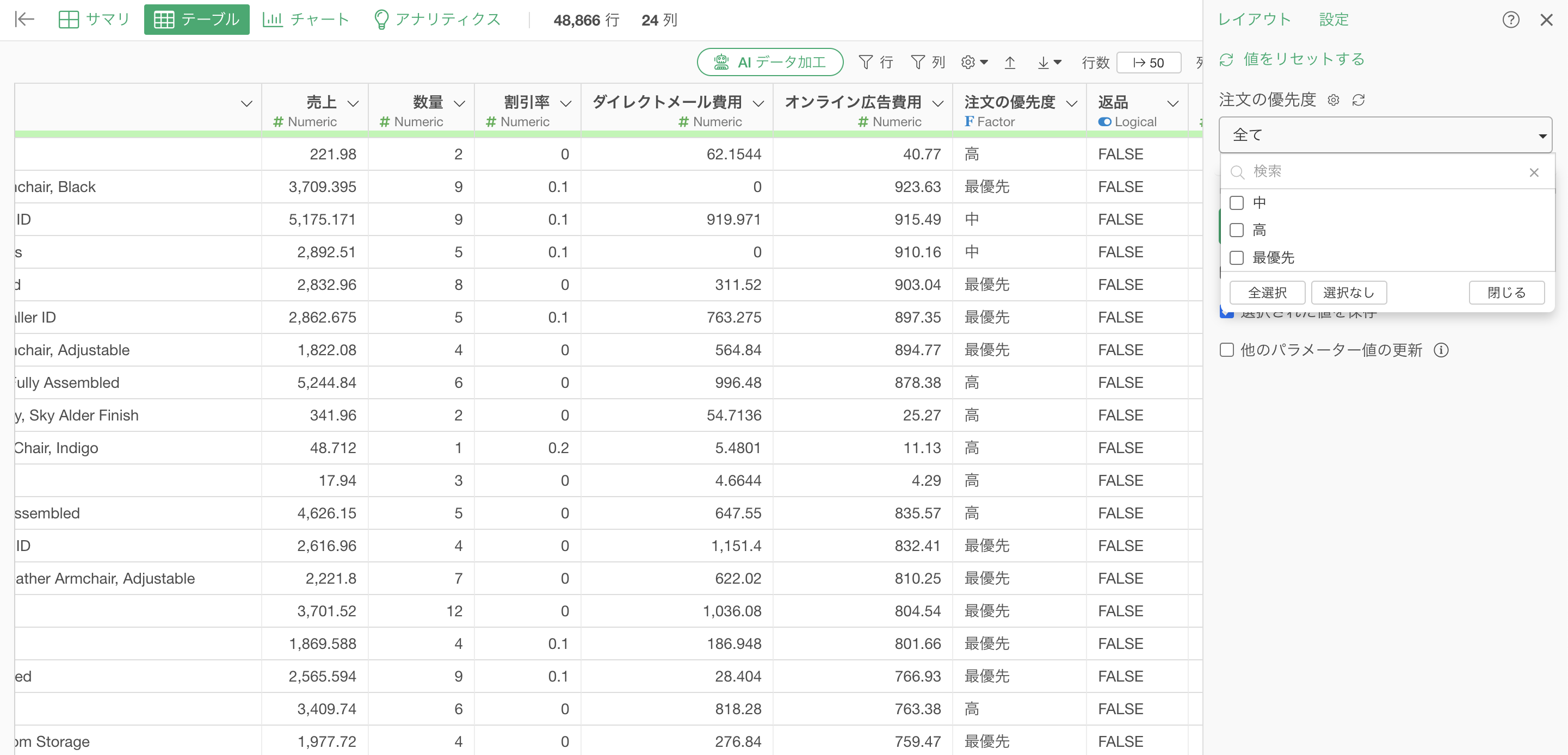Check the 中 option checkbox
1568x755 pixels.
1236,202
